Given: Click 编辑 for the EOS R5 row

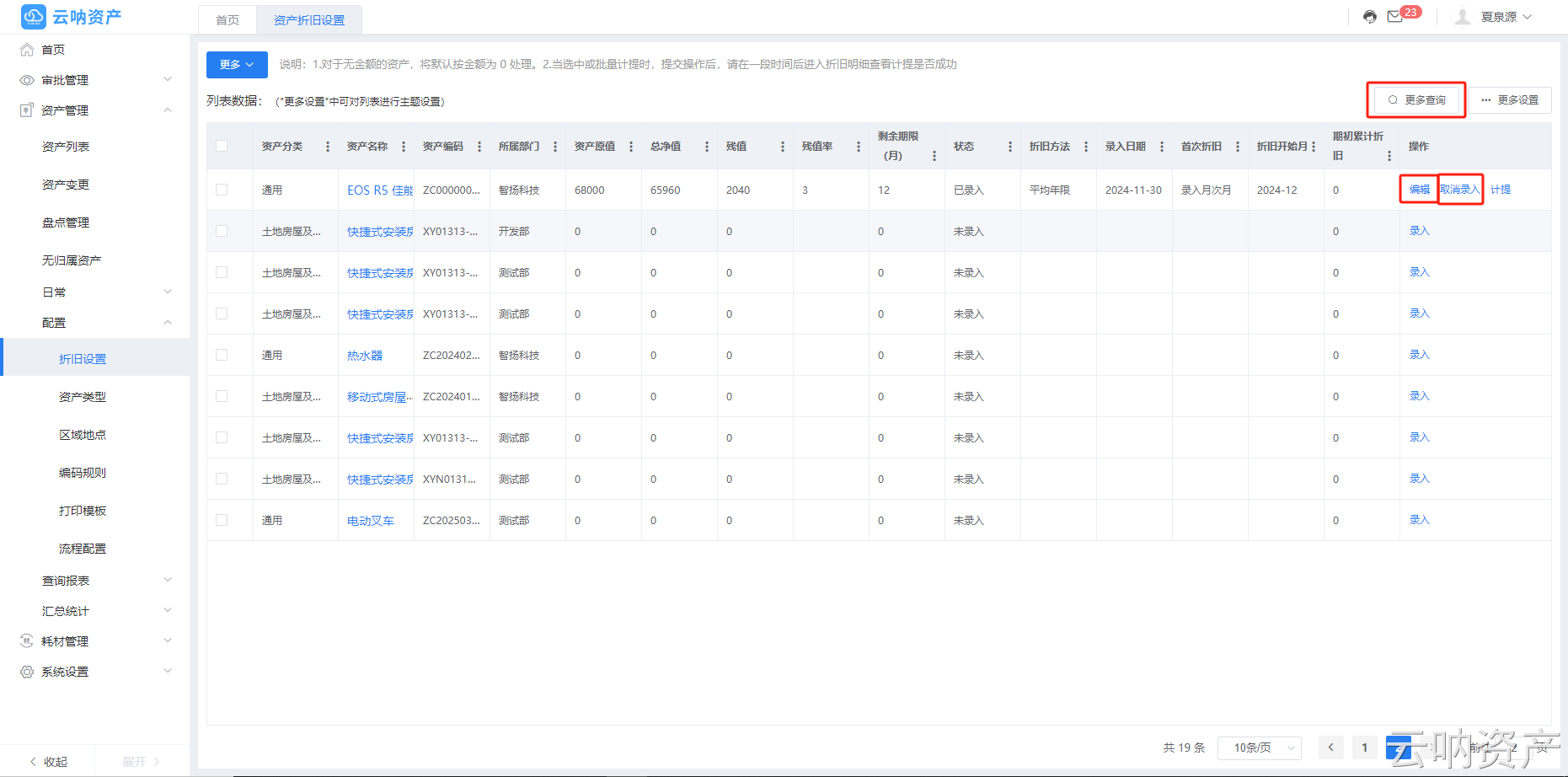Looking at the screenshot, I should point(1420,190).
